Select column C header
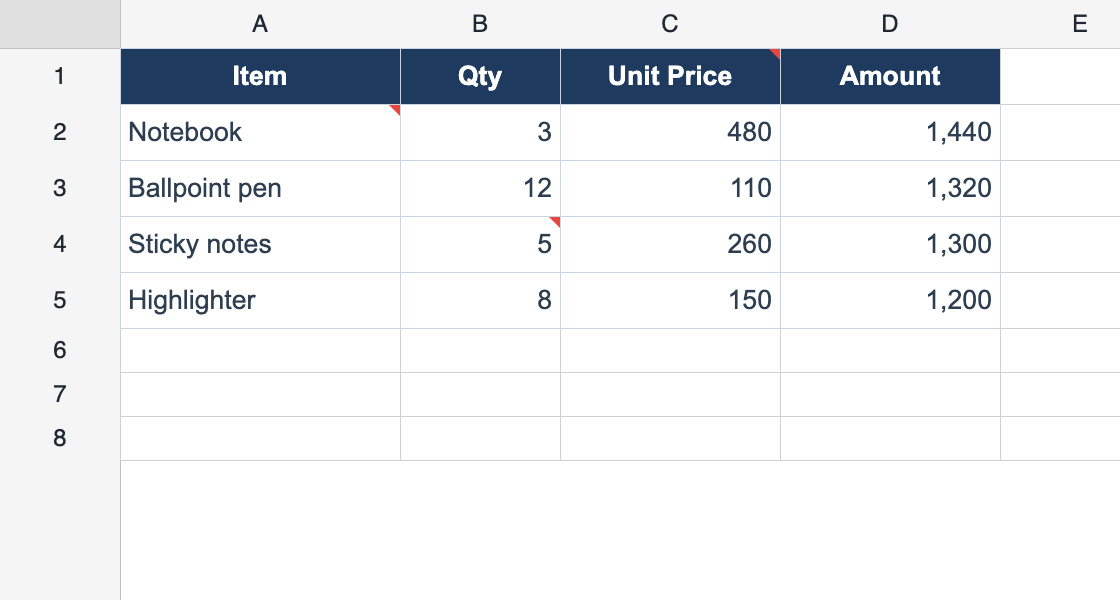The image size is (1120, 600). tap(671, 24)
